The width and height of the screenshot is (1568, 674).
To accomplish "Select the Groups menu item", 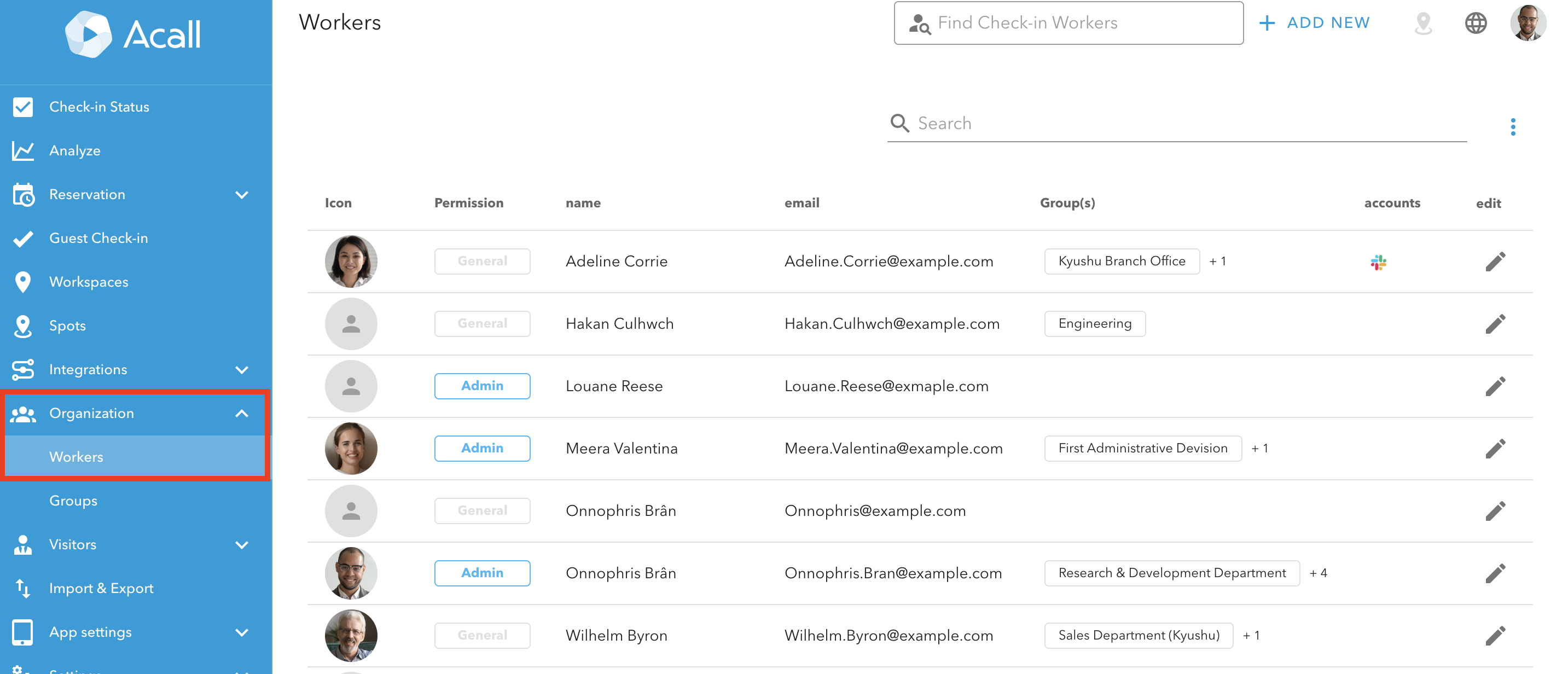I will (x=72, y=501).
